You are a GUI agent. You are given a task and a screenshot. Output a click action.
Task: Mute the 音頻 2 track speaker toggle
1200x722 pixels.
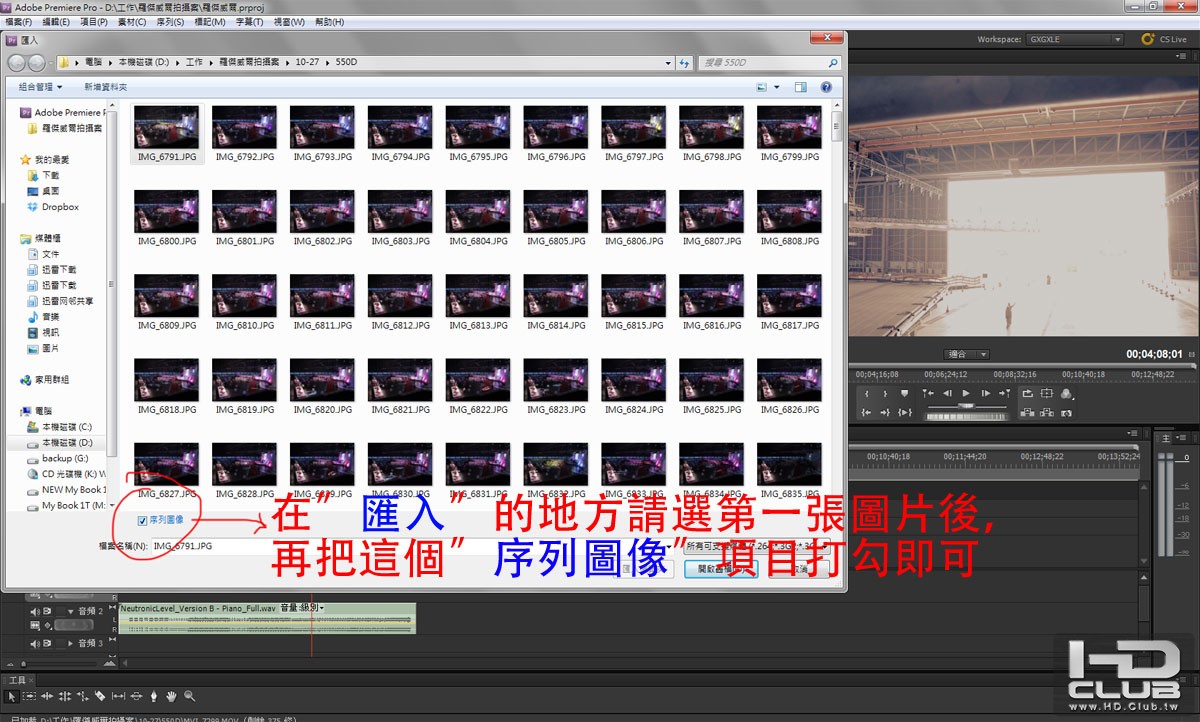[35, 611]
